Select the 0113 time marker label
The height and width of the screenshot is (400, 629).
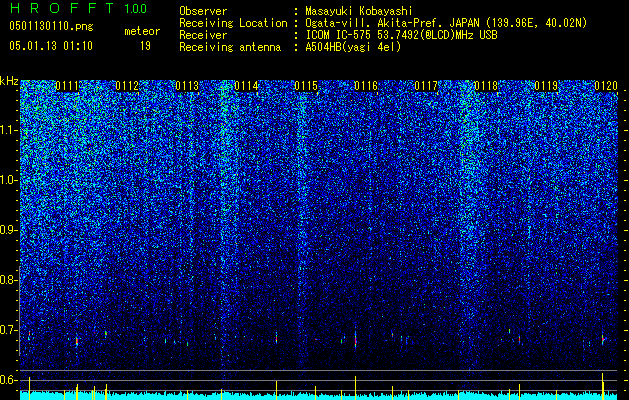point(187,86)
